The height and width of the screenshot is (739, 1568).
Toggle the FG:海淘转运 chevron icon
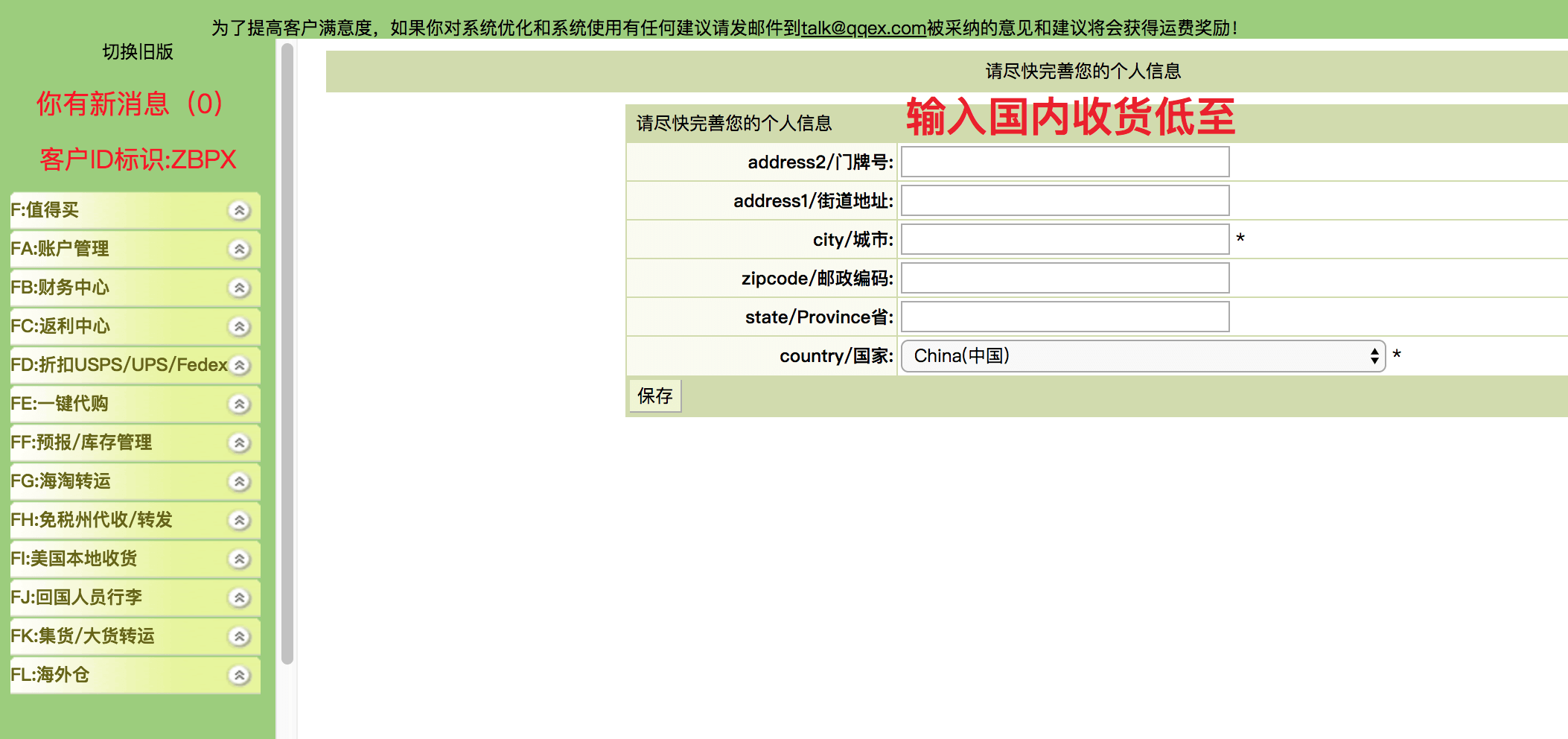pyautogui.click(x=239, y=482)
